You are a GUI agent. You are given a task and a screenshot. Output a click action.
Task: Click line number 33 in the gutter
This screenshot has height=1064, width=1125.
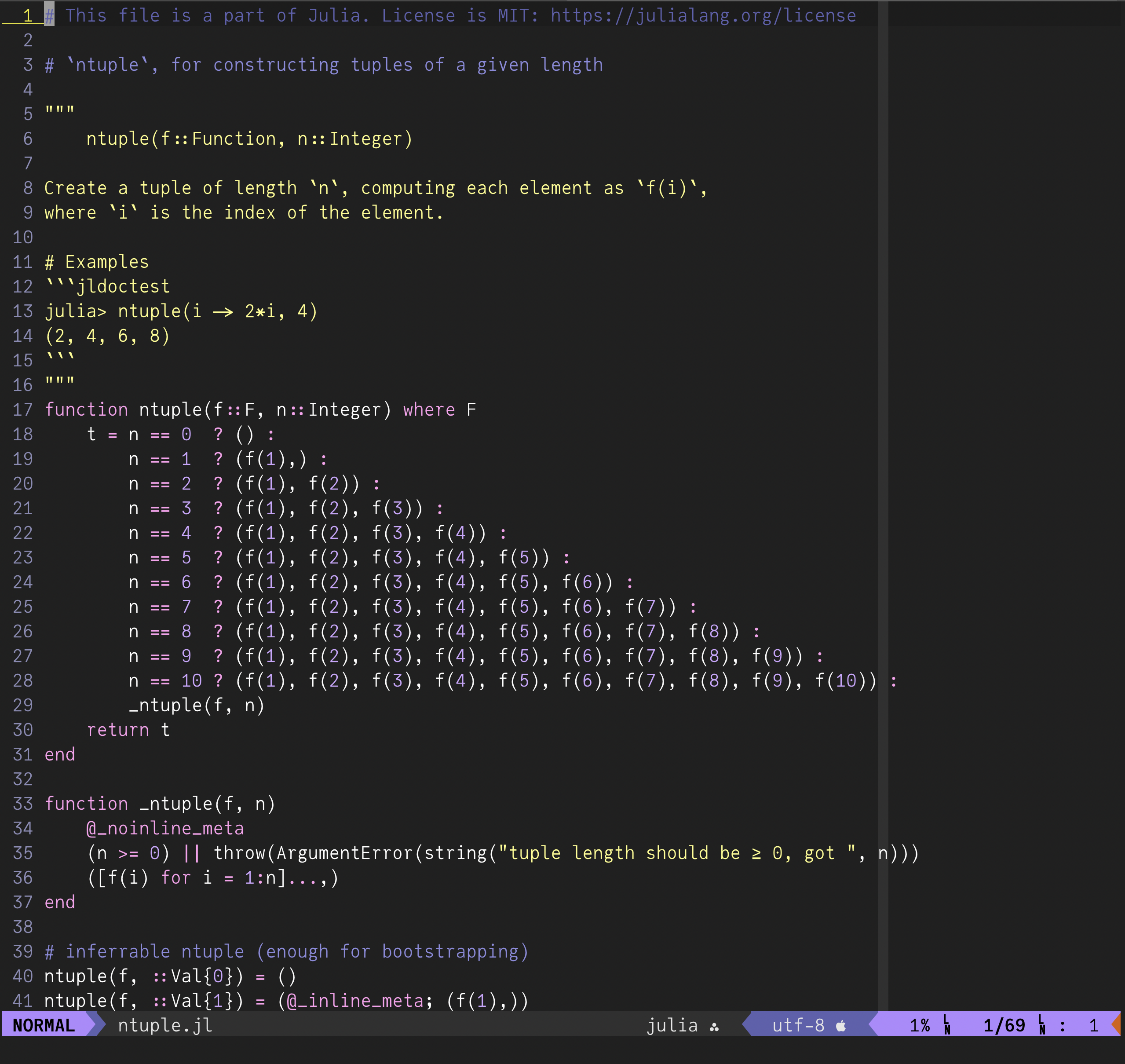(23, 804)
